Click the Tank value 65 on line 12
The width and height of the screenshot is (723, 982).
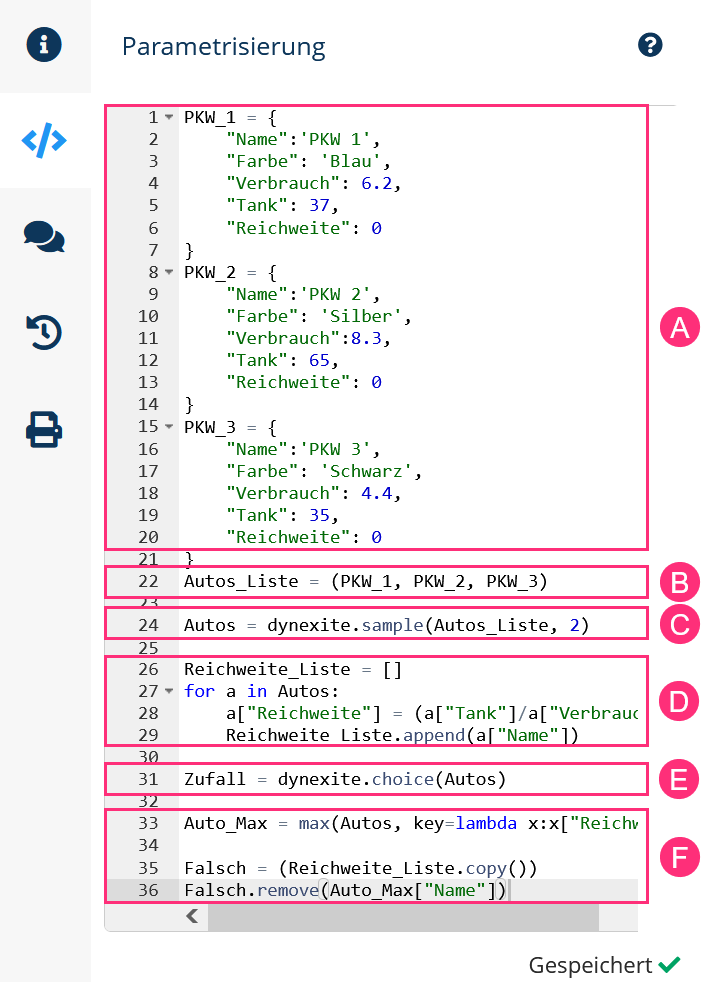pos(320,361)
